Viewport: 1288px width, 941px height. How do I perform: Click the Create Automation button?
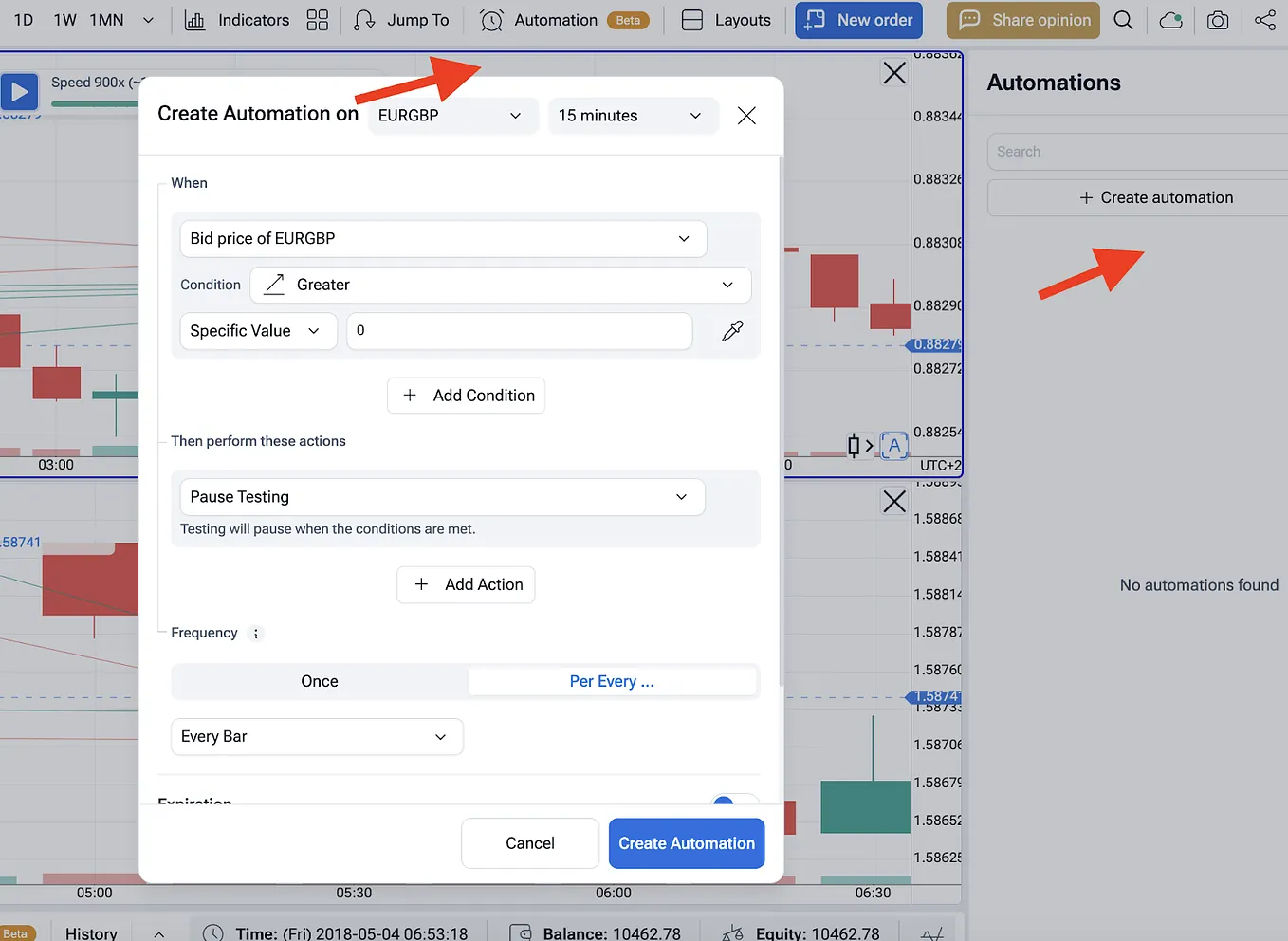pos(687,843)
